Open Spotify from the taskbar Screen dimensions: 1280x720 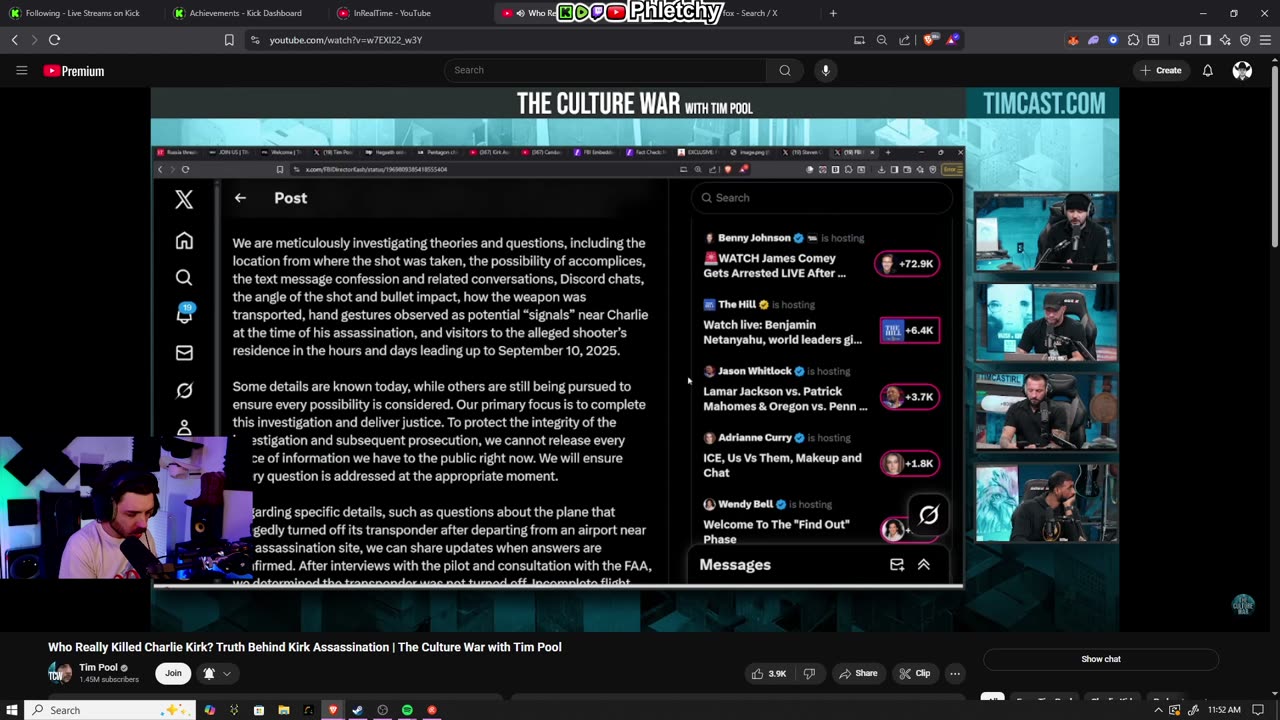[407, 710]
